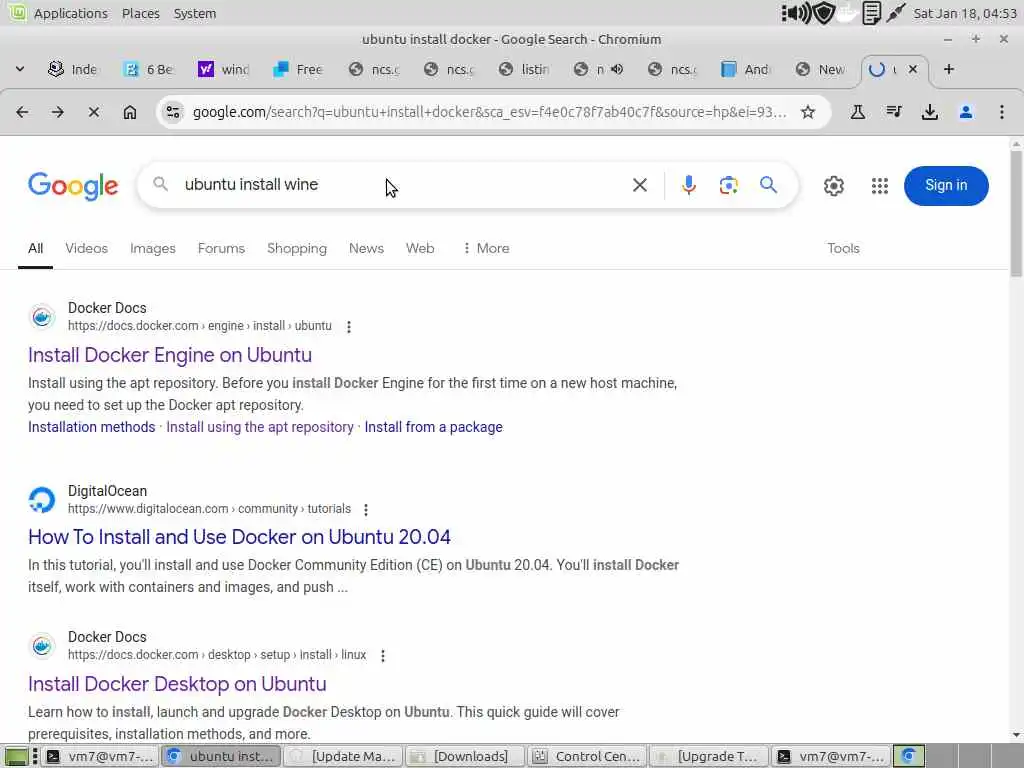Open options for the Docker Engine result
1024x768 pixels.
(349, 327)
